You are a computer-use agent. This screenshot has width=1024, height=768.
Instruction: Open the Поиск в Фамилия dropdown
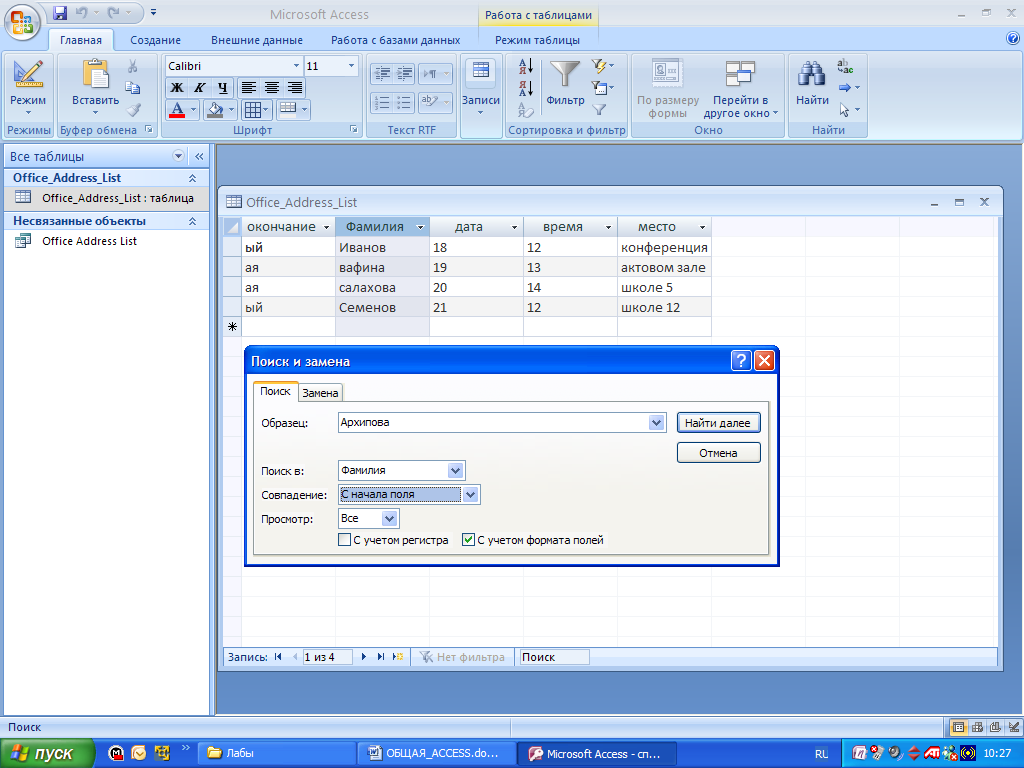click(455, 470)
